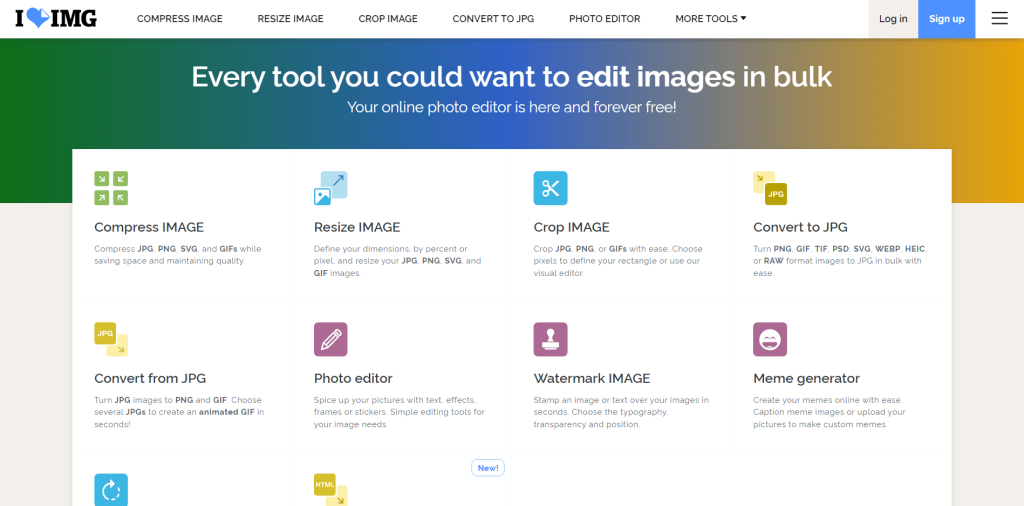
Task: Open the Watermark IMAGE card title
Action: 592,378
